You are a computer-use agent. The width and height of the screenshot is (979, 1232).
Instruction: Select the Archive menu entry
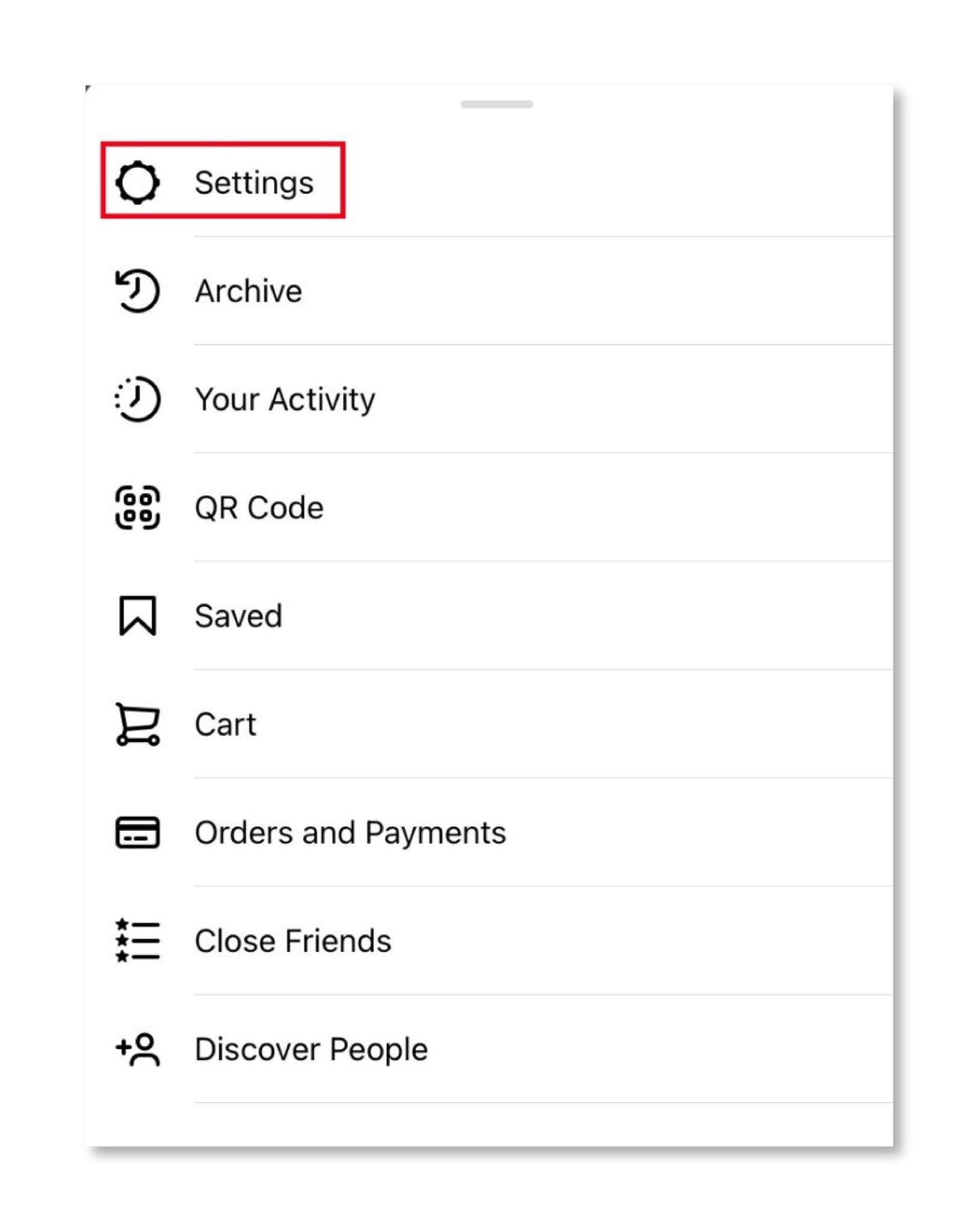click(248, 291)
